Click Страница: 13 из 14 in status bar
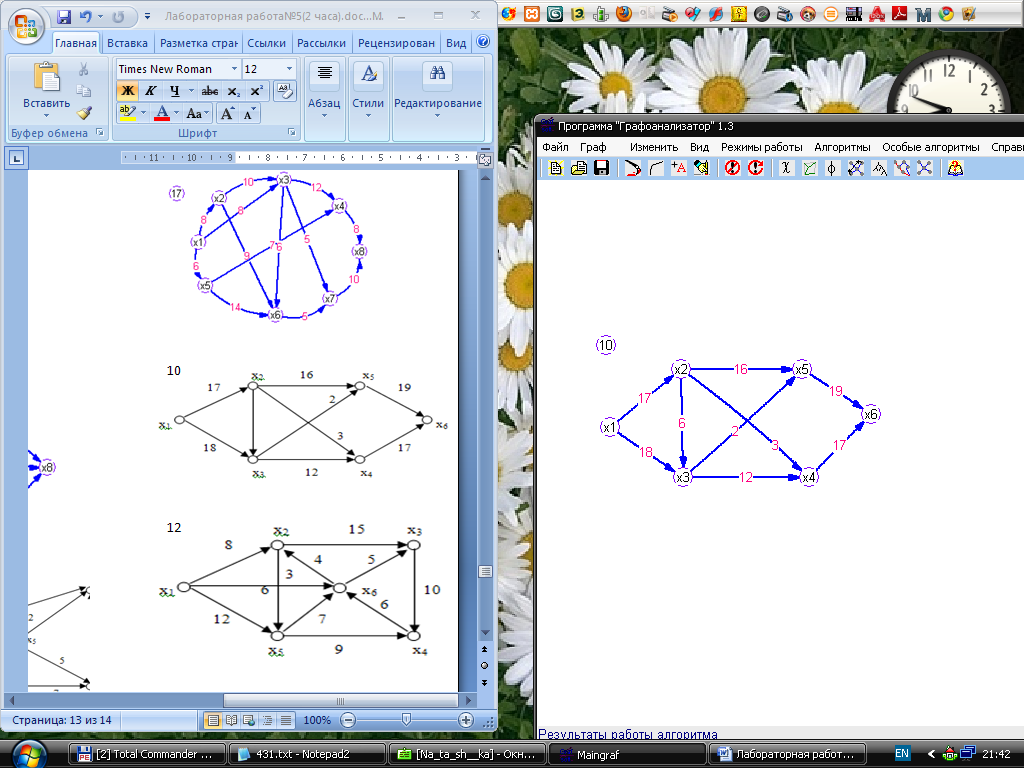Screen dimensions: 1024x768 [x=62, y=720]
